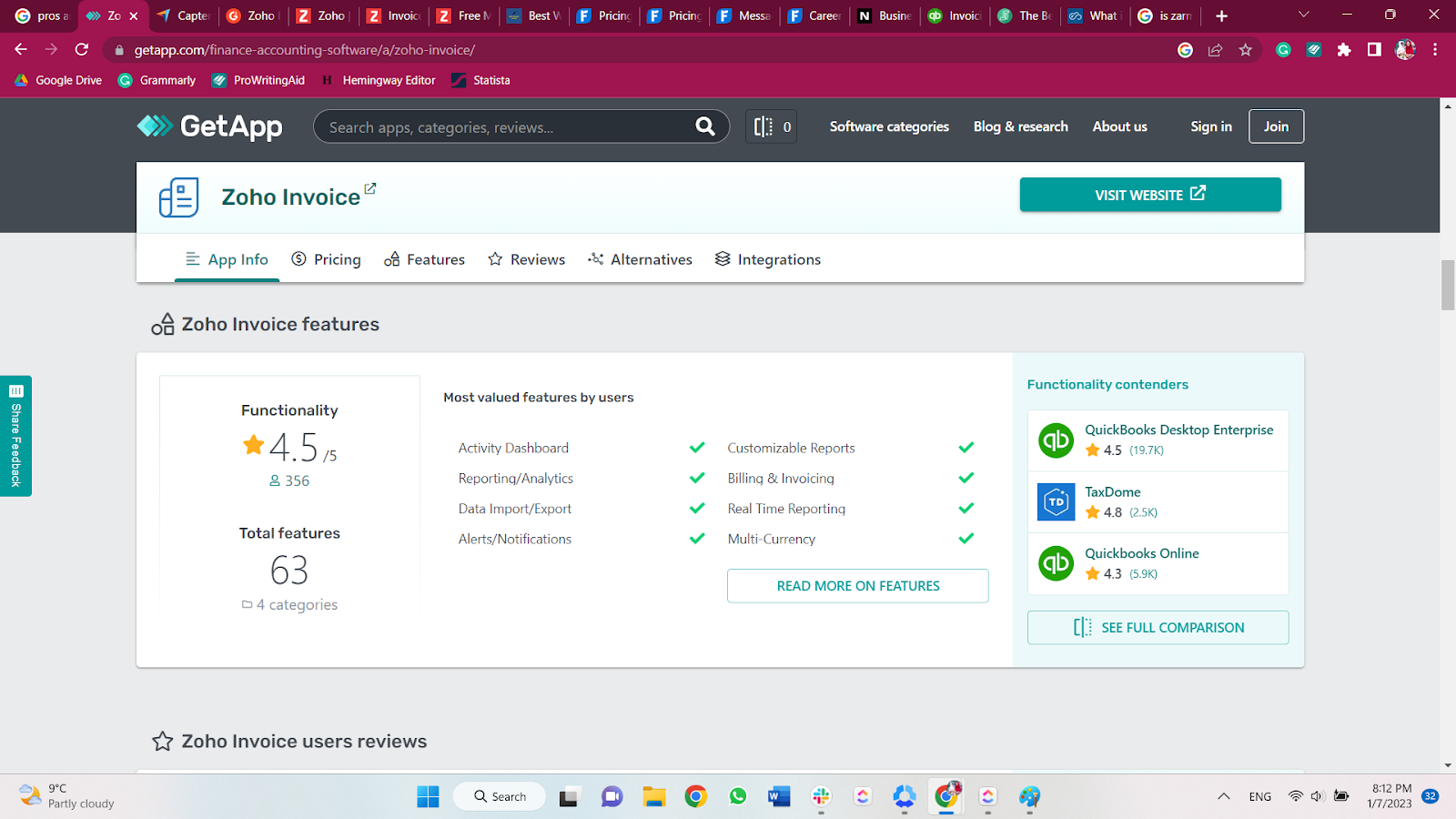This screenshot has width=1456, height=819.
Task: Open the share this page icon
Action: click(1215, 50)
